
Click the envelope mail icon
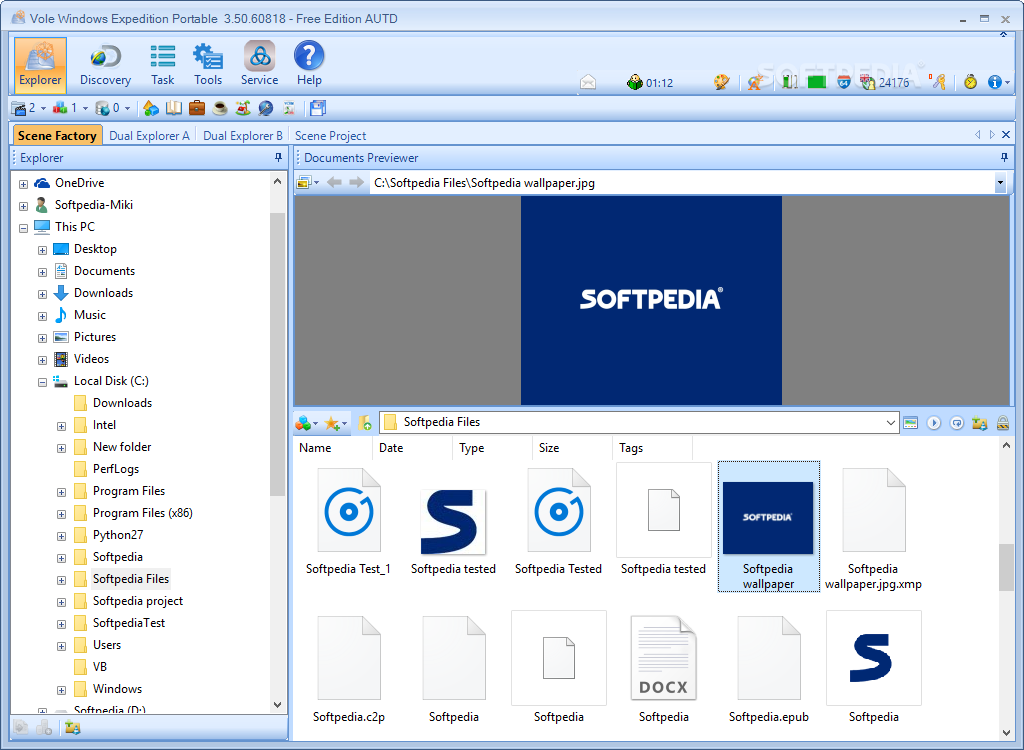coord(588,82)
